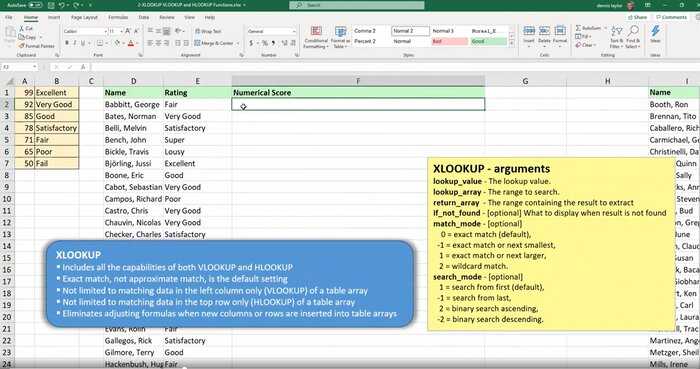Click the Undo arrow icon
This screenshot has width=700, height=369.
[61, 5]
